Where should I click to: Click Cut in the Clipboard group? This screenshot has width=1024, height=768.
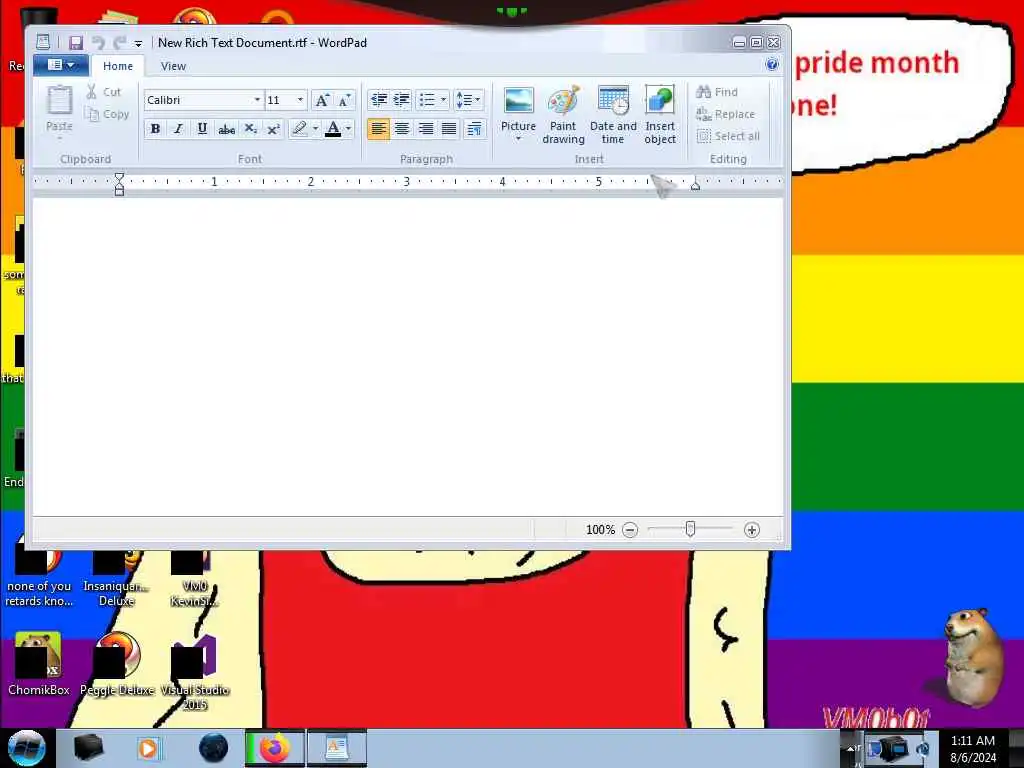104,92
